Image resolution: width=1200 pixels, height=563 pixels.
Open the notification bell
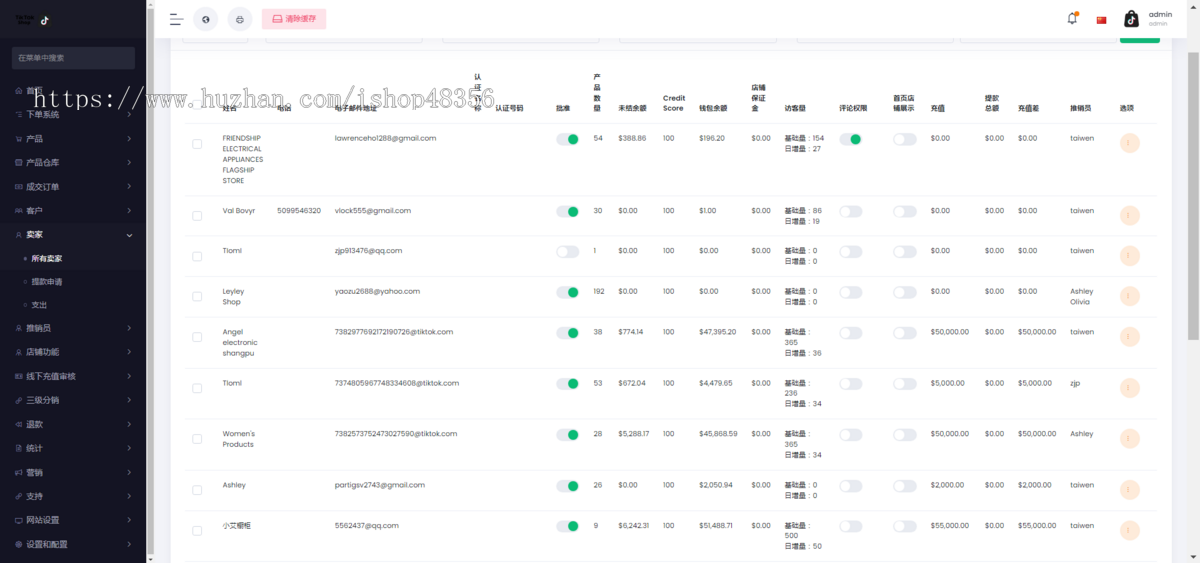1072,18
